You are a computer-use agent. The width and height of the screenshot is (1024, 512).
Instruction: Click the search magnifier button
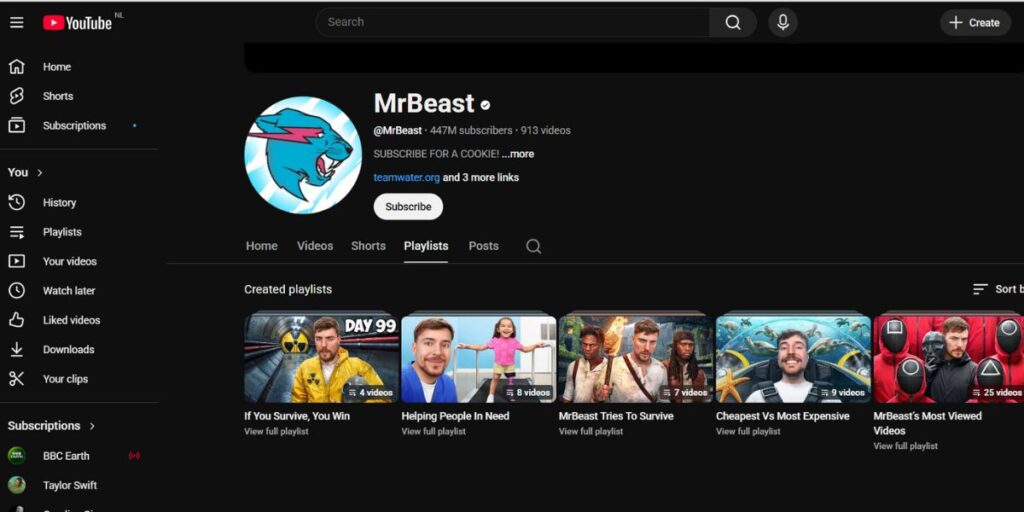coord(733,22)
